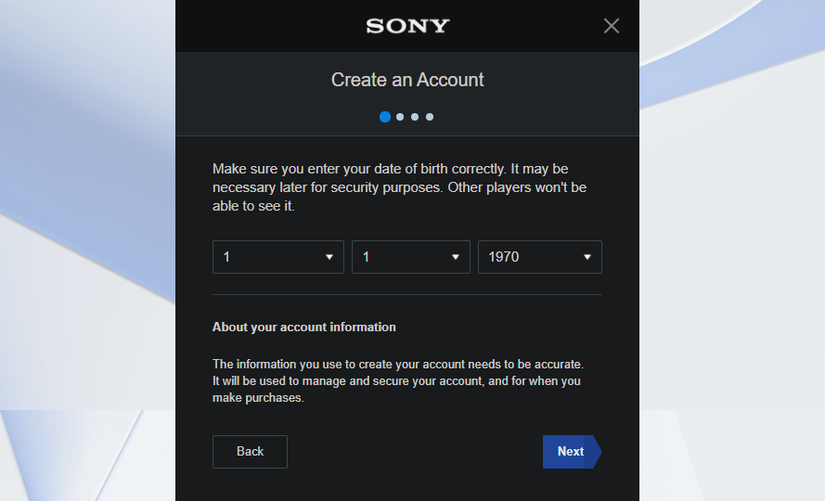825x501 pixels.
Task: Select the second progress step dot
Action: [x=400, y=117]
